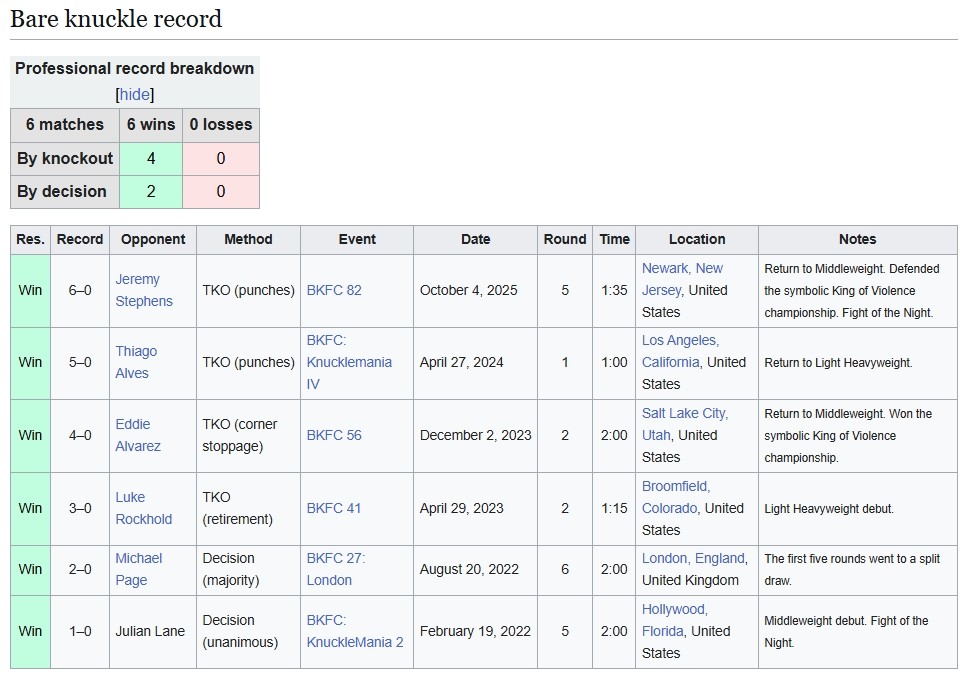This screenshot has height=681, width=966.
Task: Select the August 20, 2022 date cell
Action: click(x=476, y=569)
